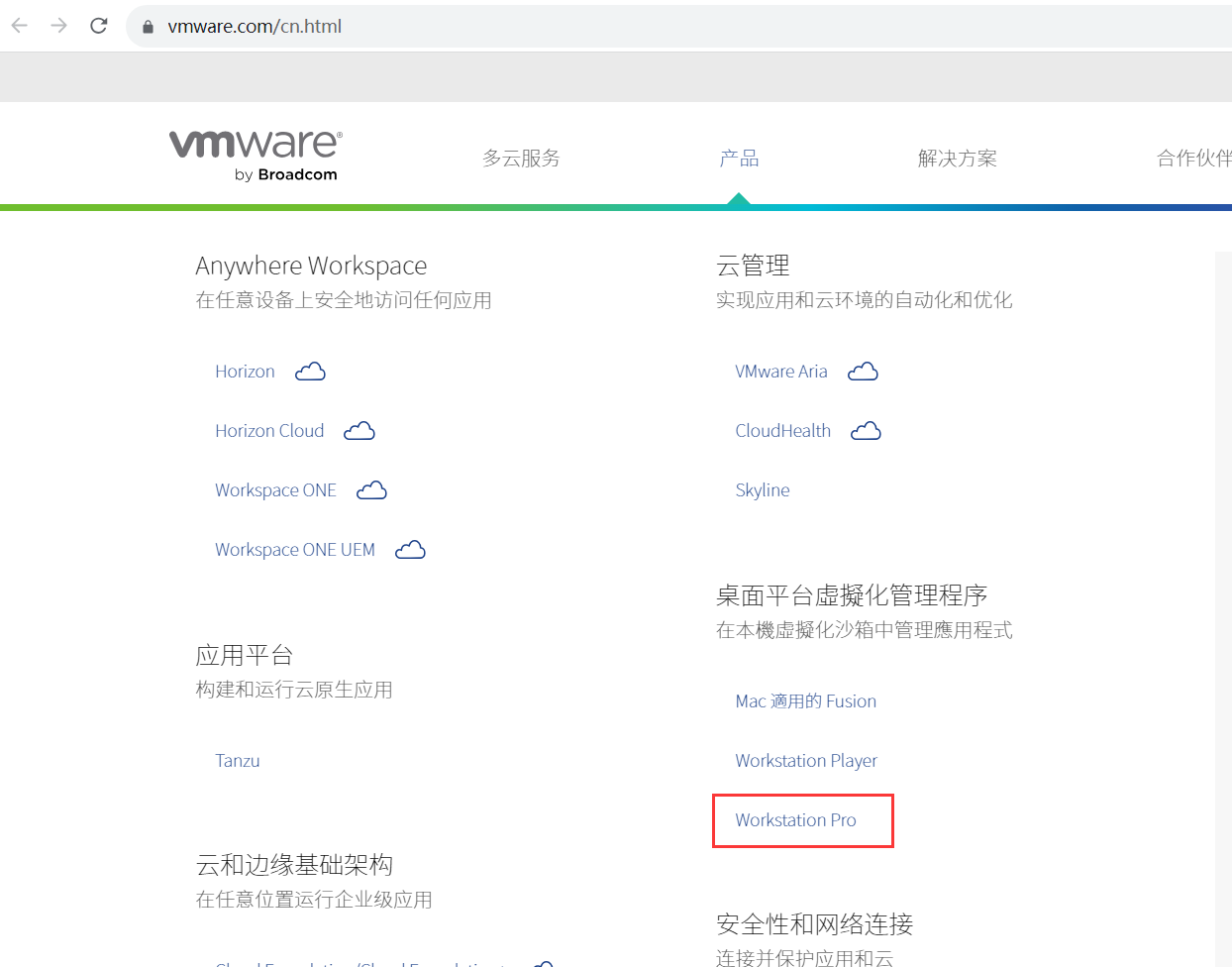Open the 解决方案 menu
The height and width of the screenshot is (967, 1232).
[x=957, y=159]
